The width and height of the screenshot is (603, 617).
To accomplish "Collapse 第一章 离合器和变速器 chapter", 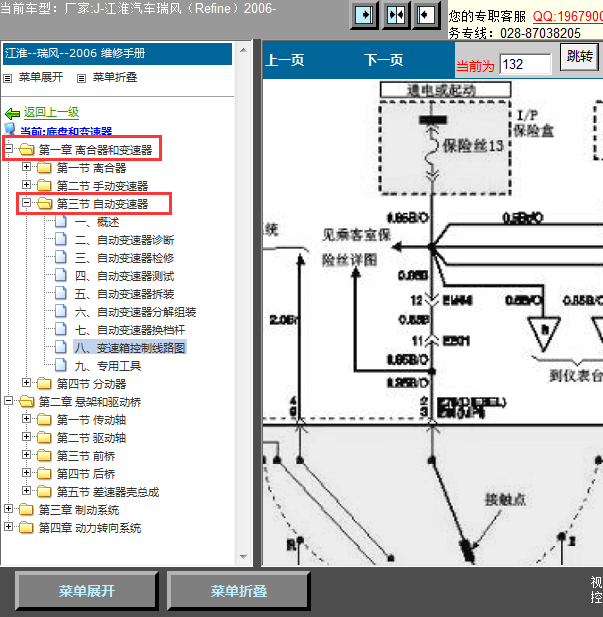I will tap(9, 149).
